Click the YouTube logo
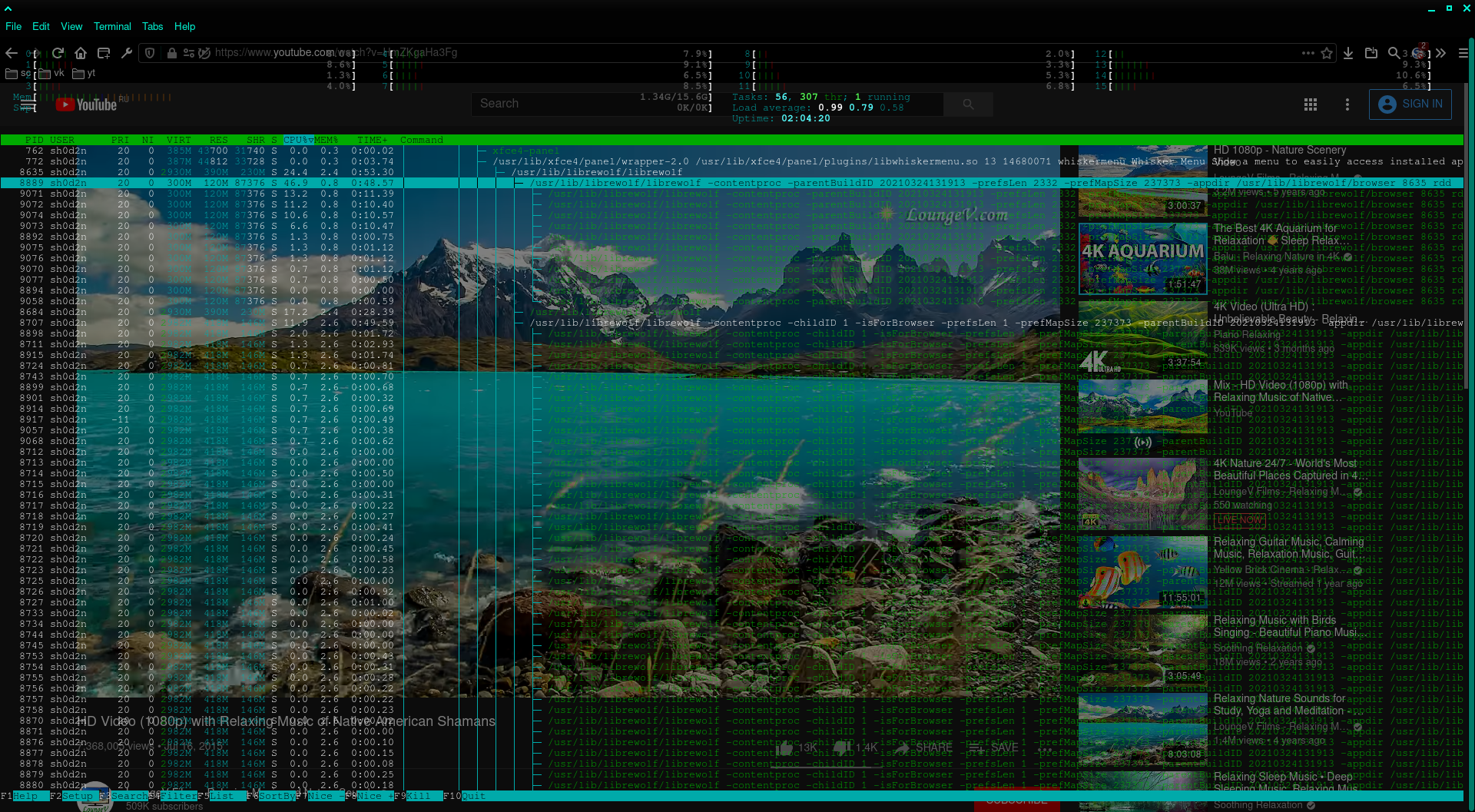1475x812 pixels. 86,104
